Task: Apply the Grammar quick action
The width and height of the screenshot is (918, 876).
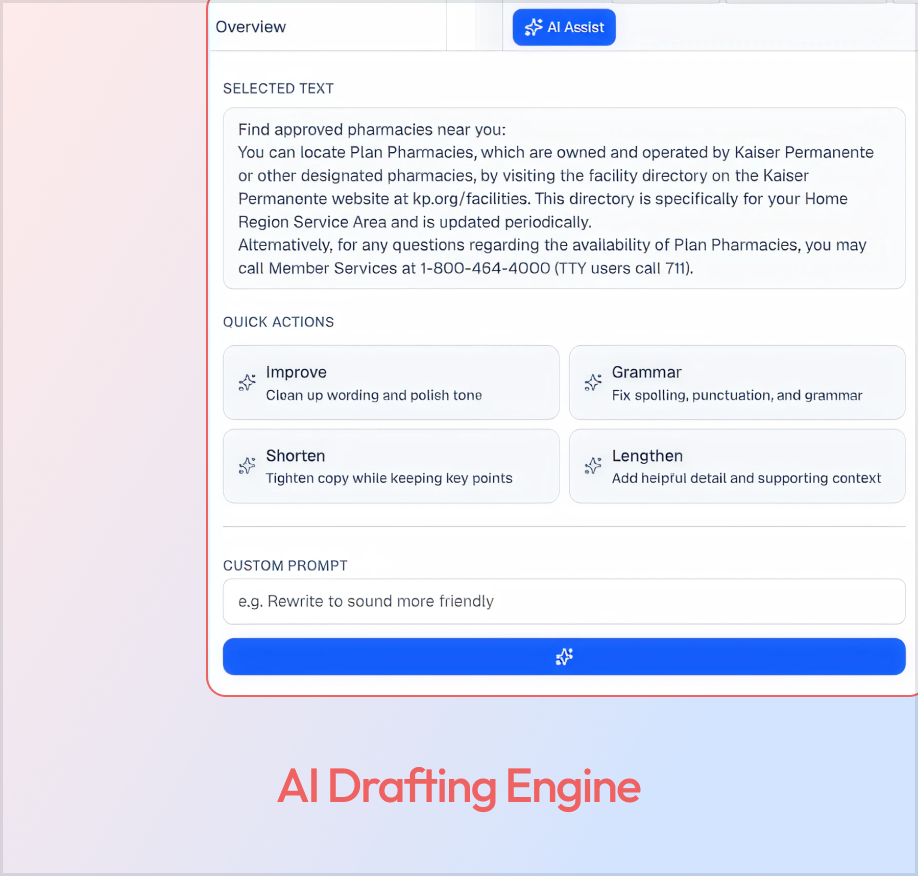Action: [x=737, y=382]
